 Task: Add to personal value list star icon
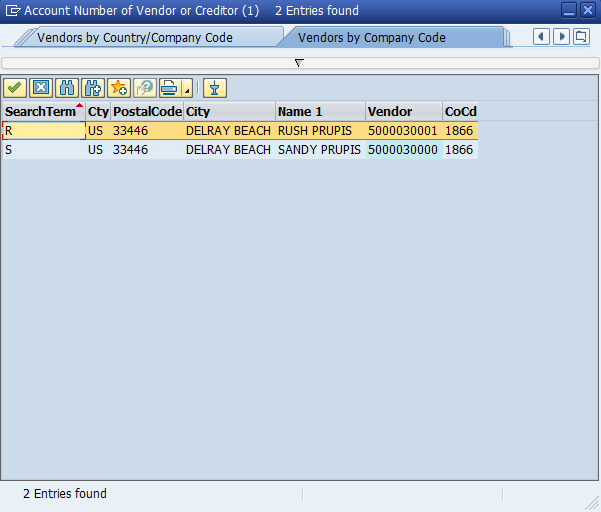[x=119, y=88]
